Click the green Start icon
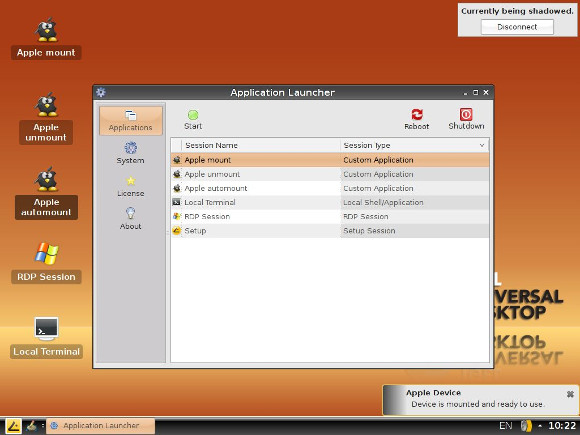 pos(193,115)
